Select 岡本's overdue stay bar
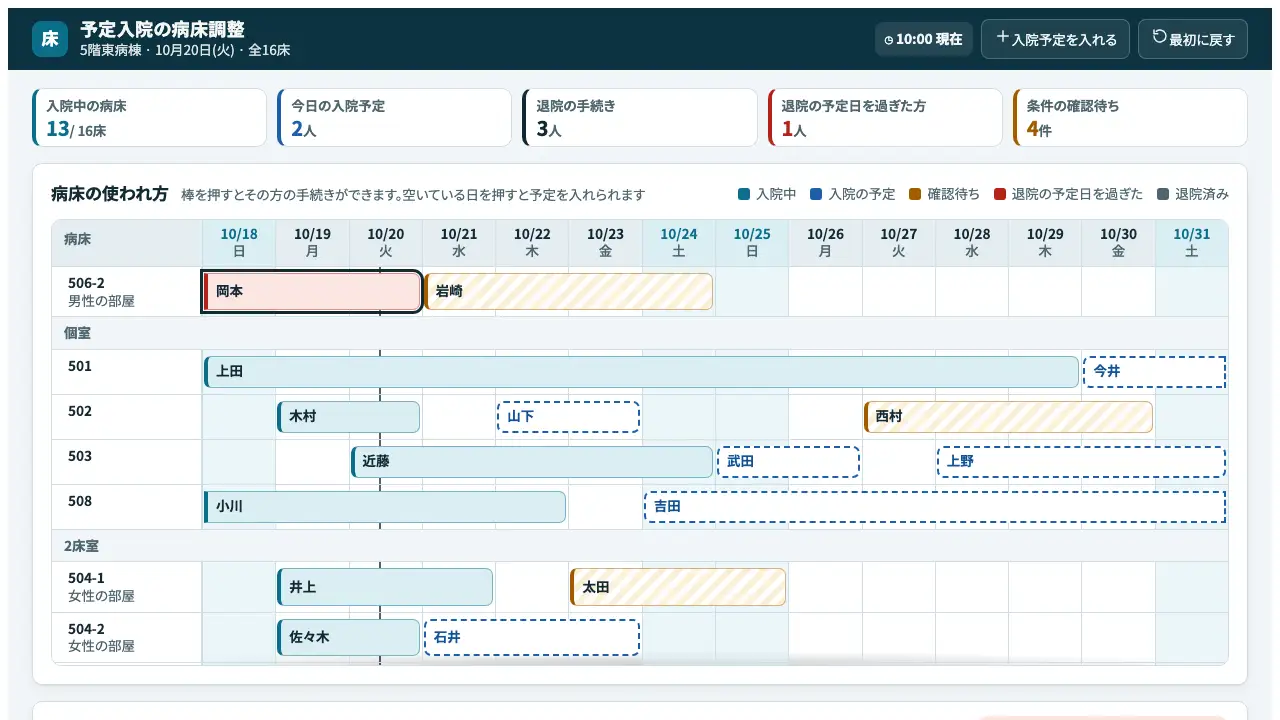 coord(312,292)
